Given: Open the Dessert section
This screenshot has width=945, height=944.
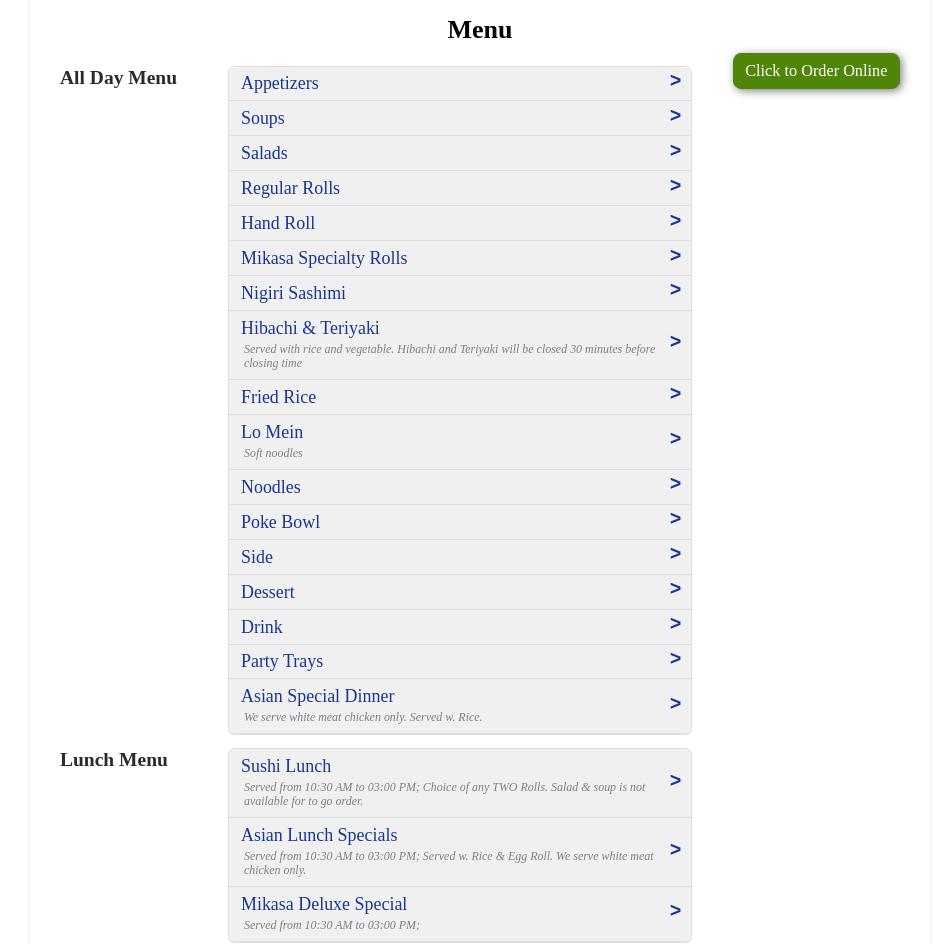Looking at the screenshot, I should pyautogui.click(x=267, y=592).
